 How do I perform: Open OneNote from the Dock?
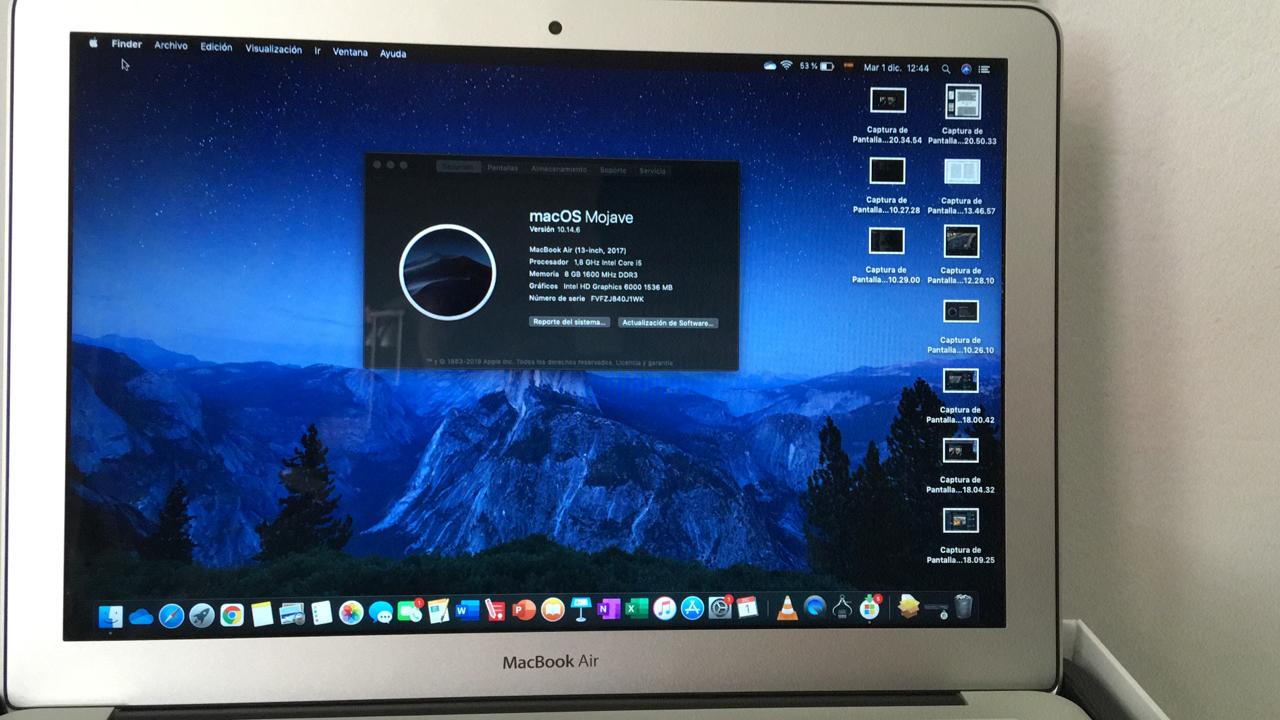608,609
